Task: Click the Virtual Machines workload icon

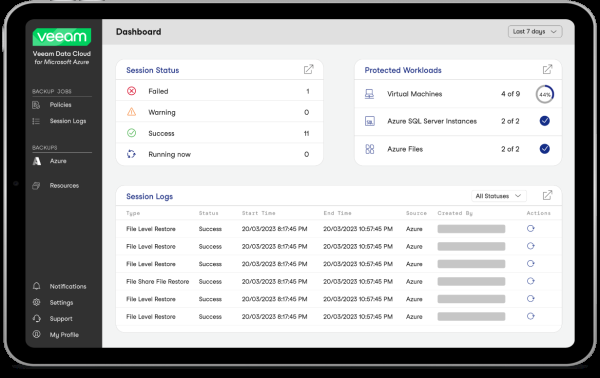Action: point(369,94)
